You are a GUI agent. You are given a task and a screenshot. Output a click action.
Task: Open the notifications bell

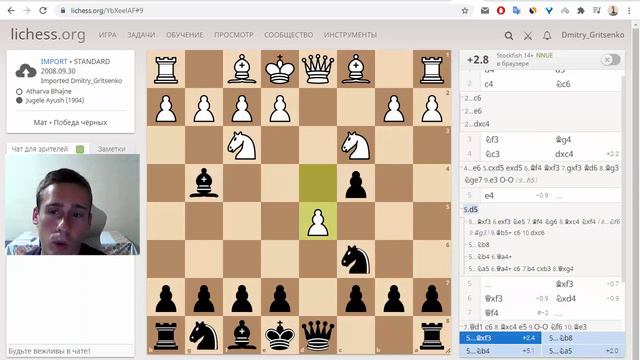pos(547,36)
